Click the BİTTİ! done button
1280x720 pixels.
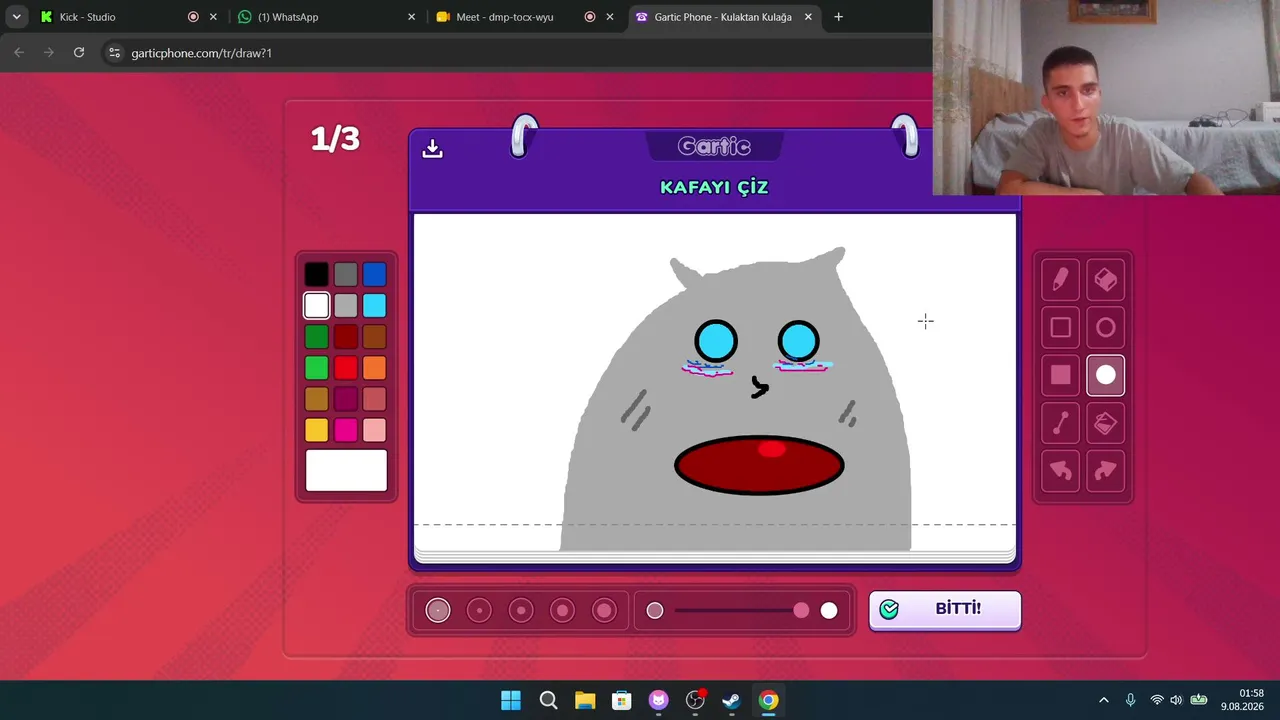(945, 610)
